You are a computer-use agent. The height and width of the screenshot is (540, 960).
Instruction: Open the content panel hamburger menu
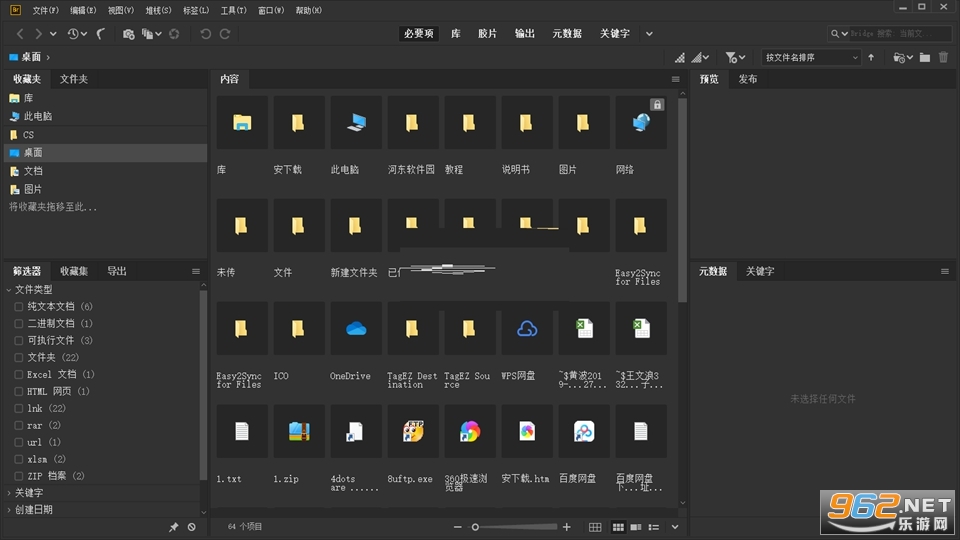(x=675, y=79)
